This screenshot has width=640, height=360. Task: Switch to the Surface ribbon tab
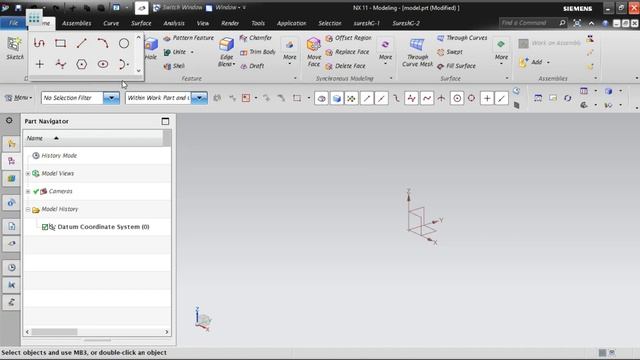click(141, 23)
